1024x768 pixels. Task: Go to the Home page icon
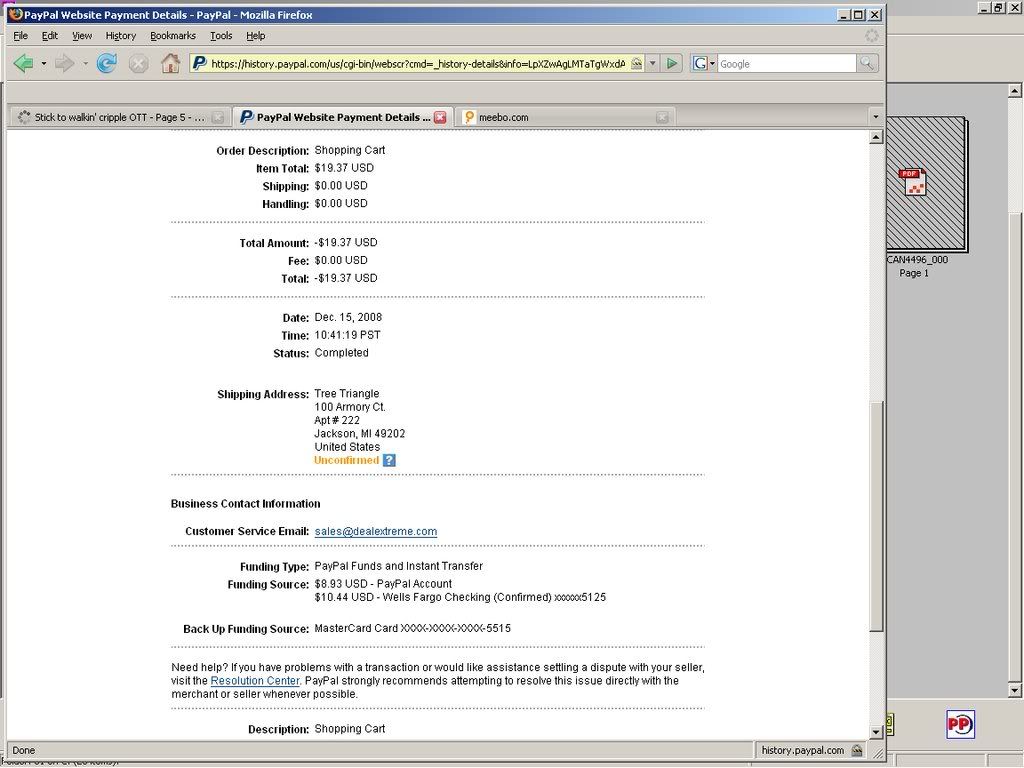tap(170, 63)
